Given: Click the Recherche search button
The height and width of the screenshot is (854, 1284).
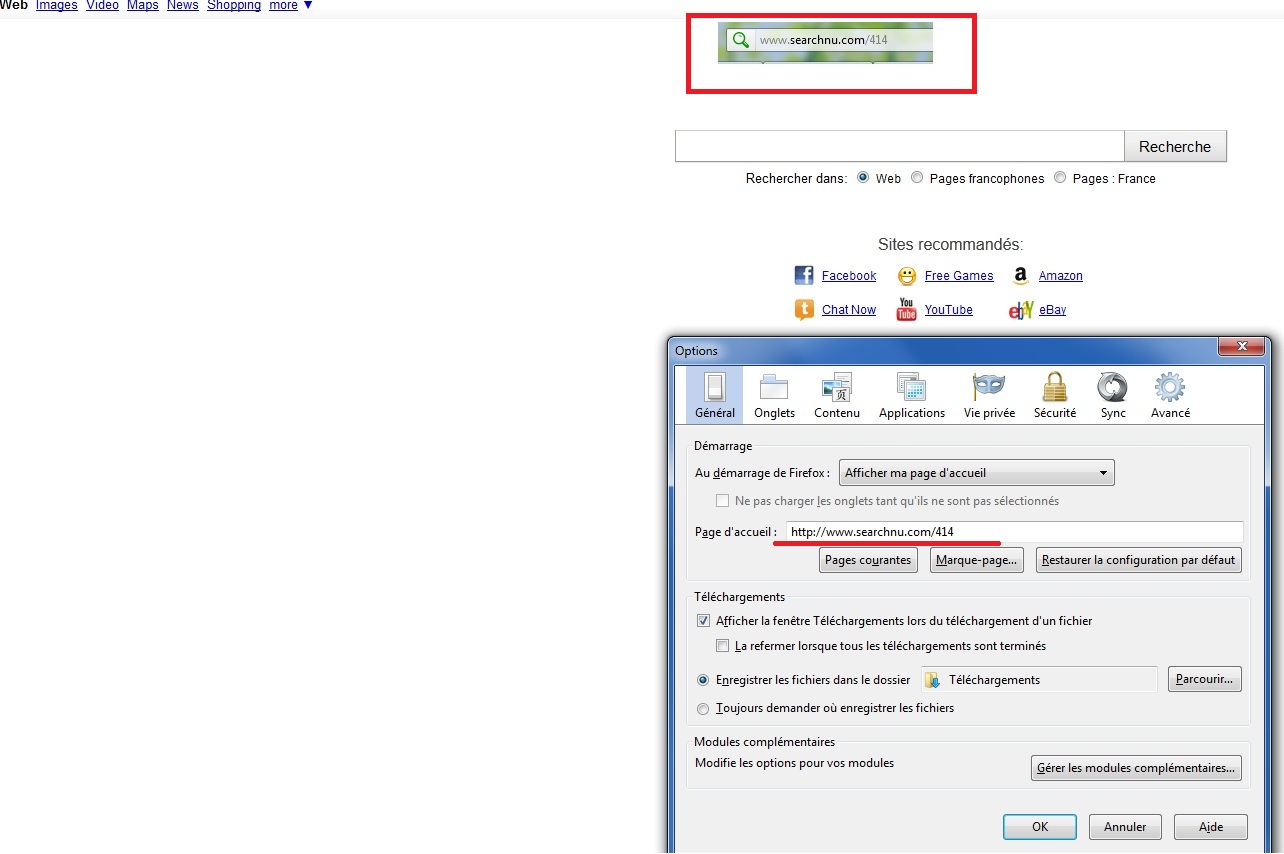Looking at the screenshot, I should click(x=1174, y=146).
